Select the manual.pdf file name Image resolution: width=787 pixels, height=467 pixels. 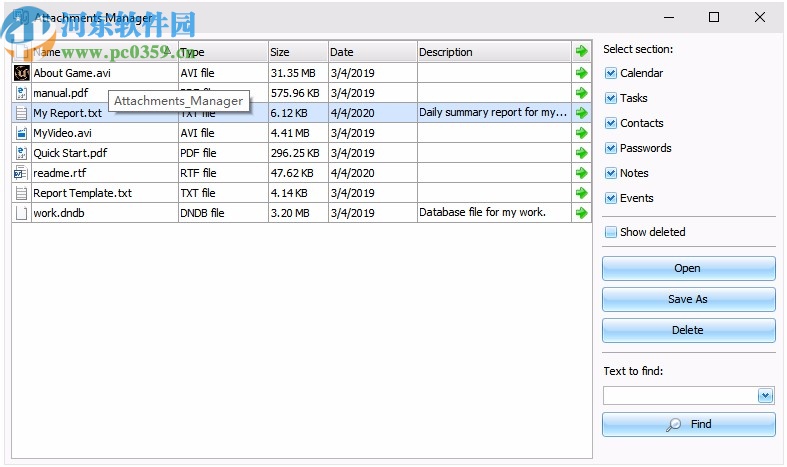(61, 93)
